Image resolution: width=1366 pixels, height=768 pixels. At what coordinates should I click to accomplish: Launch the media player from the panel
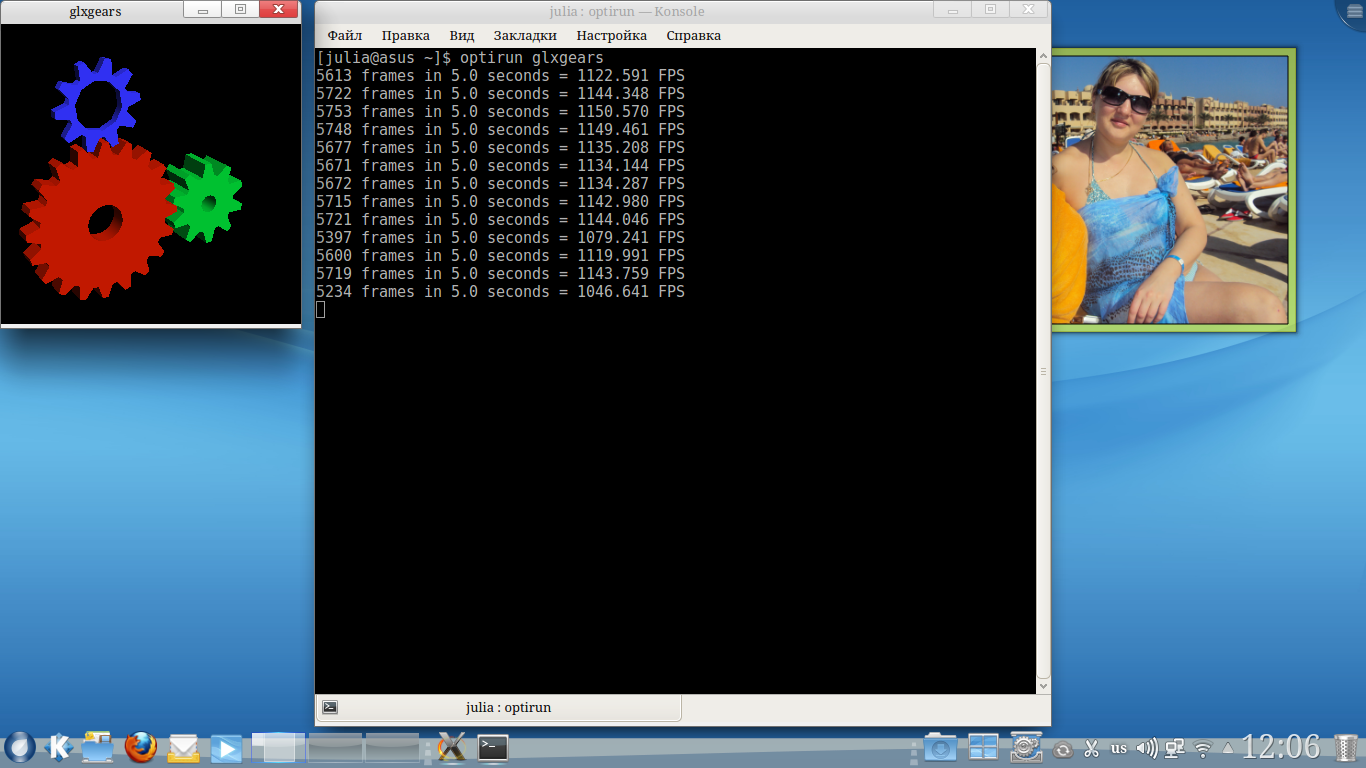(x=227, y=747)
